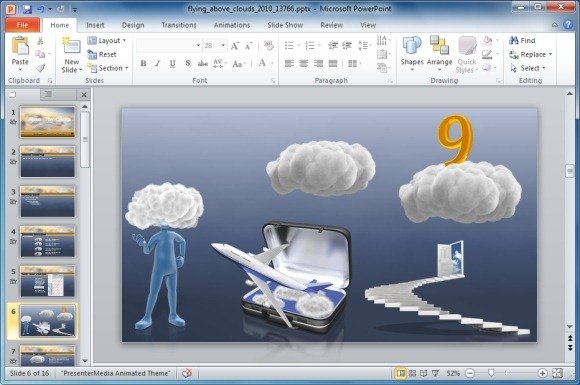Toggle Italic text formatting
This screenshot has height=385, width=580.
(158, 64)
